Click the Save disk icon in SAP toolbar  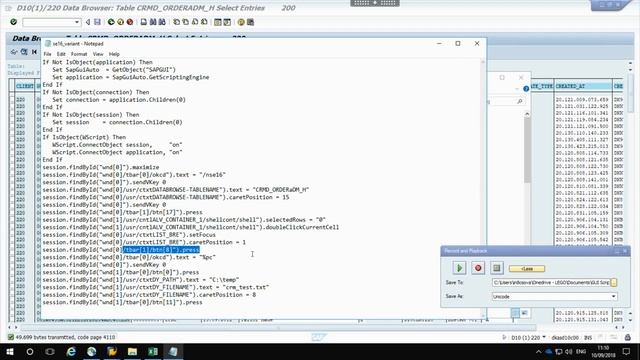click(x=97, y=22)
